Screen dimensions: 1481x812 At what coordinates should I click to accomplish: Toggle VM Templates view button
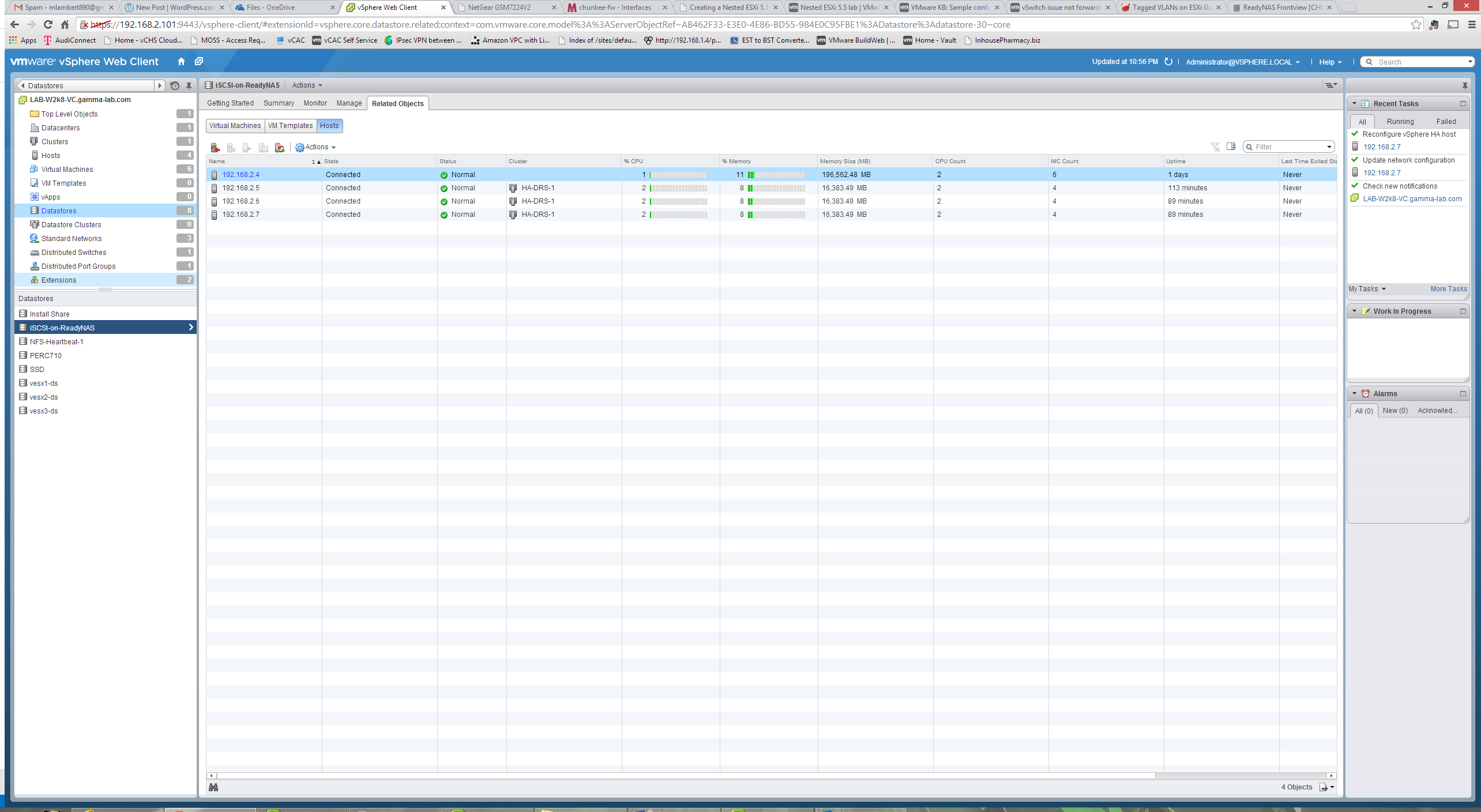coord(290,126)
